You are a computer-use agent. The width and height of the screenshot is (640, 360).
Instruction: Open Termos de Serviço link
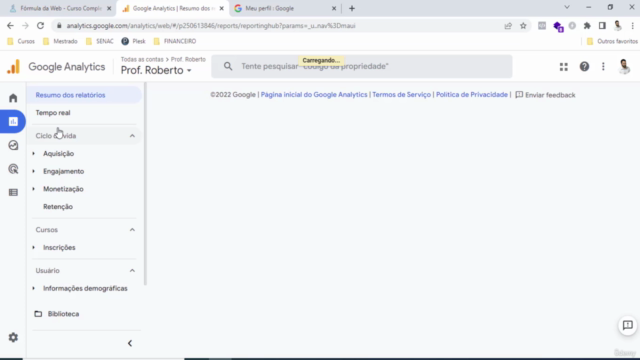point(401,95)
